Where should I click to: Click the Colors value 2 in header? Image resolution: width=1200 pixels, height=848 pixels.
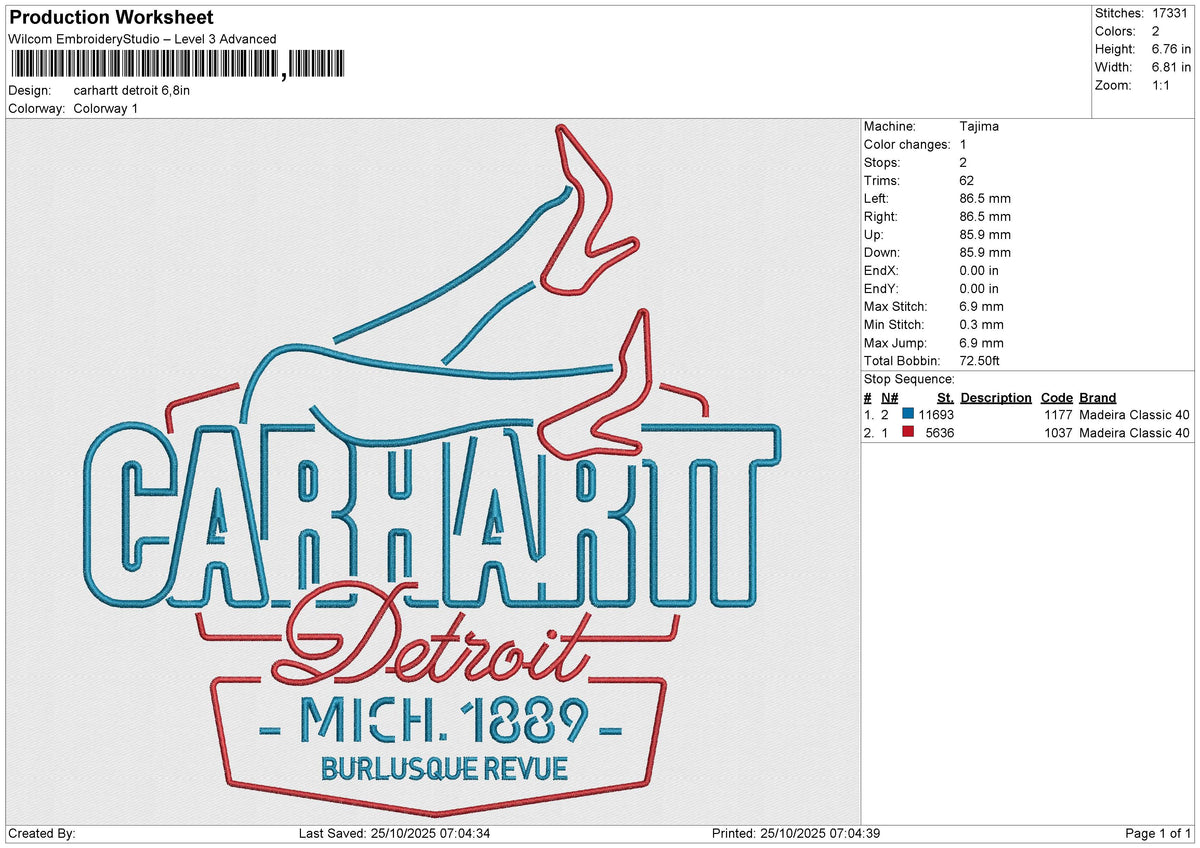[x=1156, y=31]
